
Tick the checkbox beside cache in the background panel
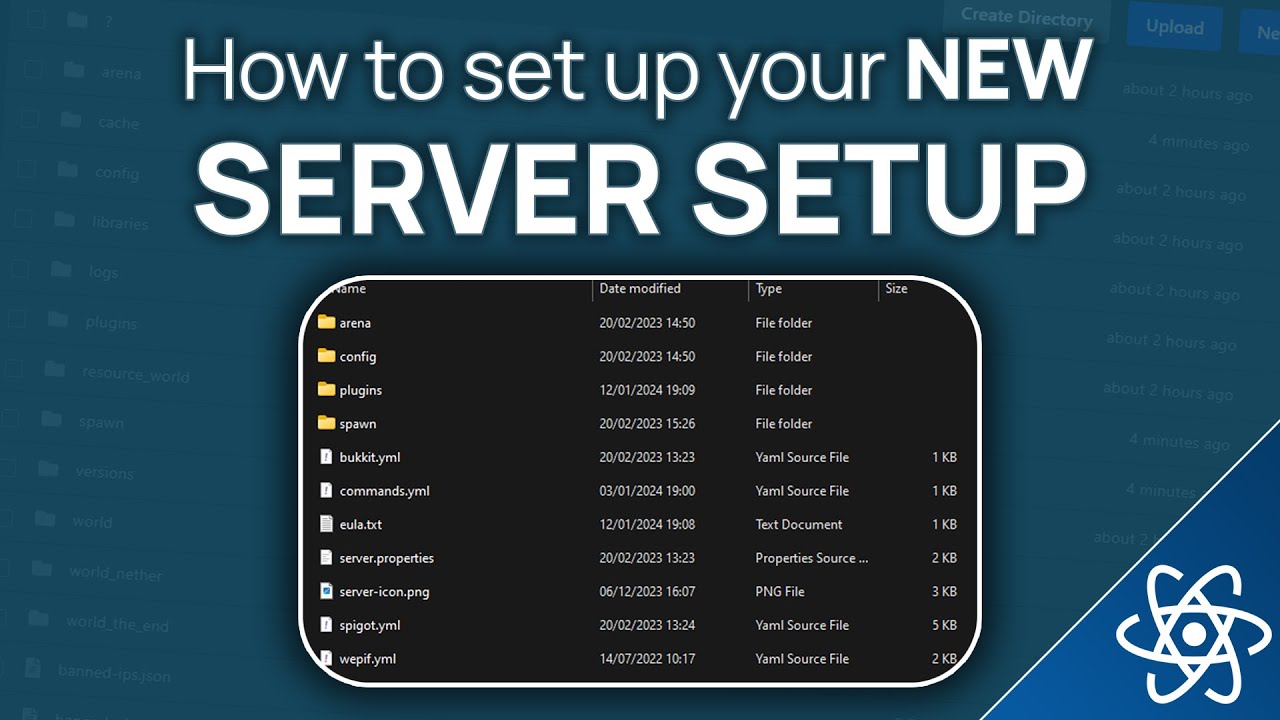tap(30, 118)
